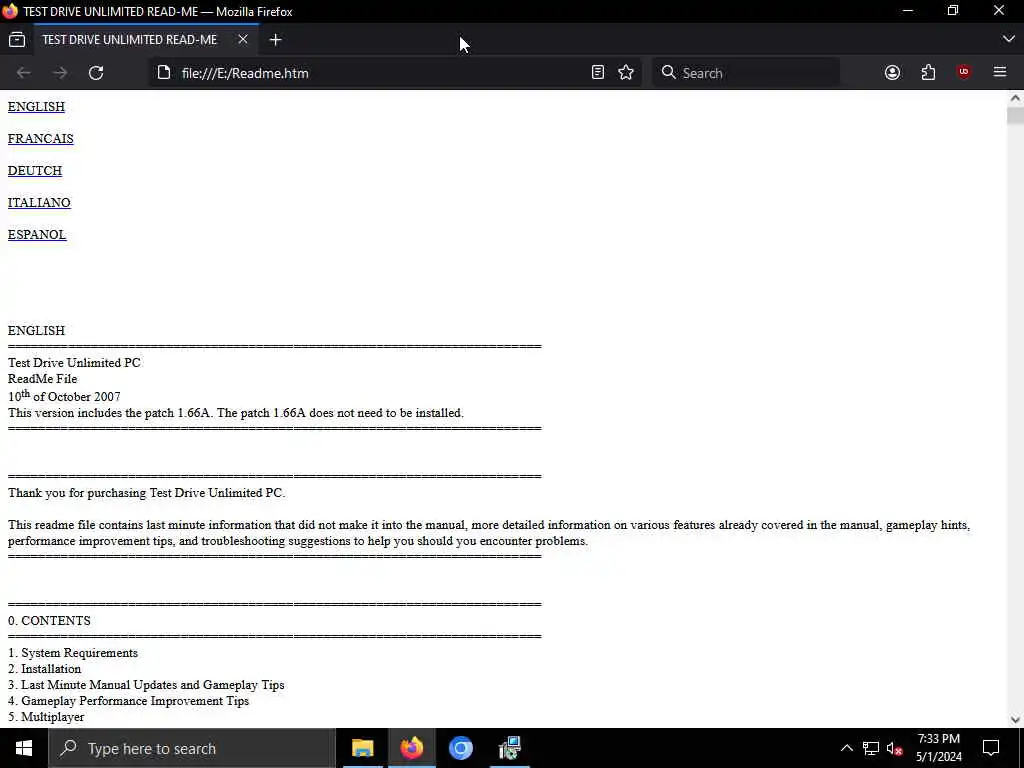This screenshot has height=768, width=1024.
Task: Click "Test Drive Unlimited PC" heading text
Action: pyautogui.click(x=74, y=362)
